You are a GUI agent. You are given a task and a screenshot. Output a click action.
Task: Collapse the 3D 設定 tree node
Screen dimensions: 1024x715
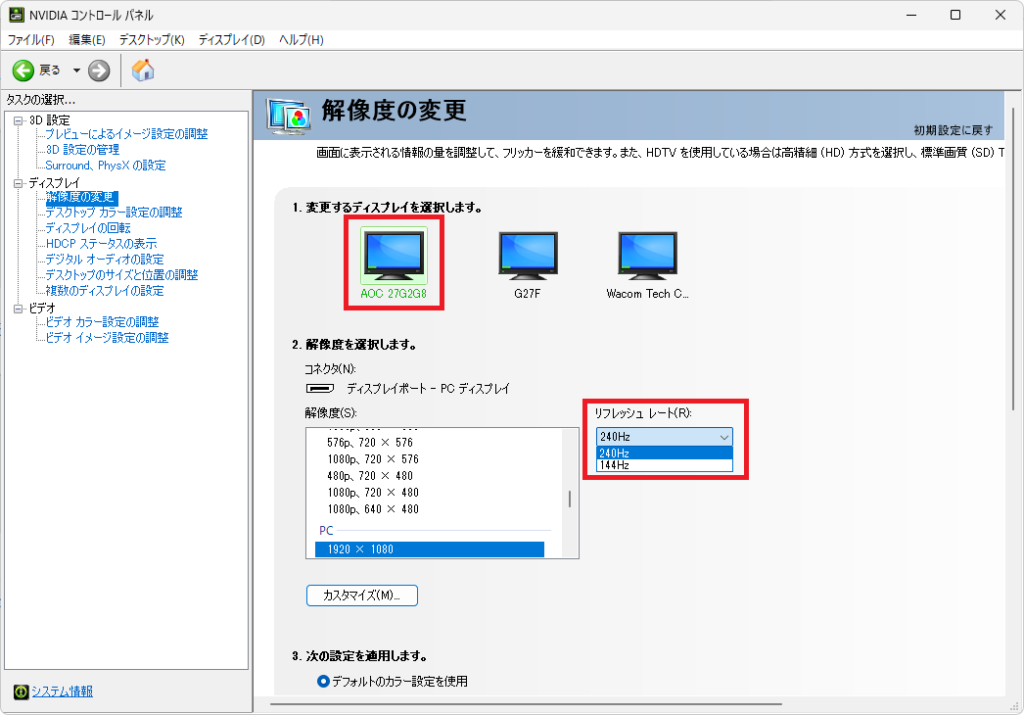pos(18,120)
